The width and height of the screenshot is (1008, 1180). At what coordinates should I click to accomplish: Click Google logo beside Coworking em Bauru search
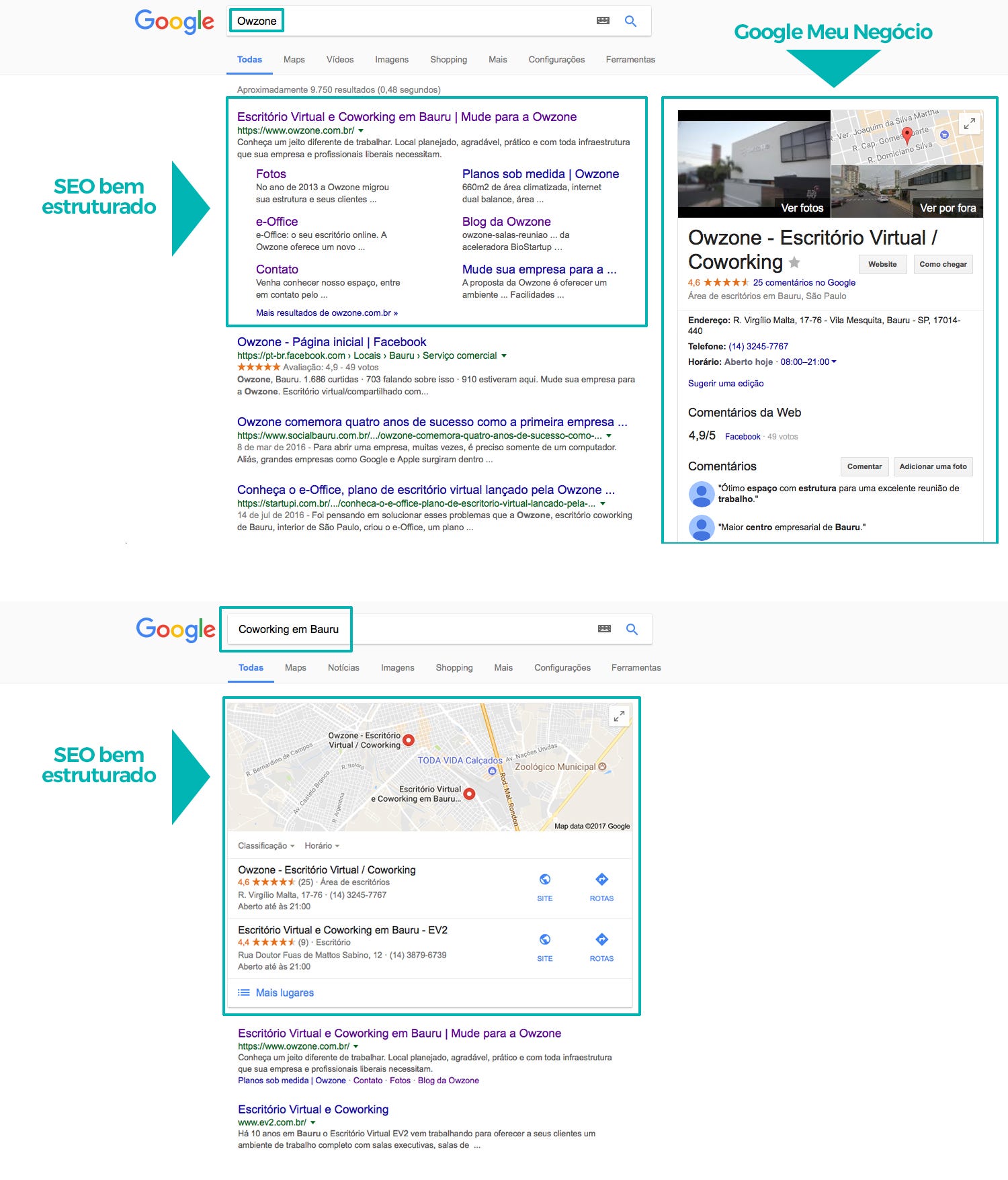[176, 630]
